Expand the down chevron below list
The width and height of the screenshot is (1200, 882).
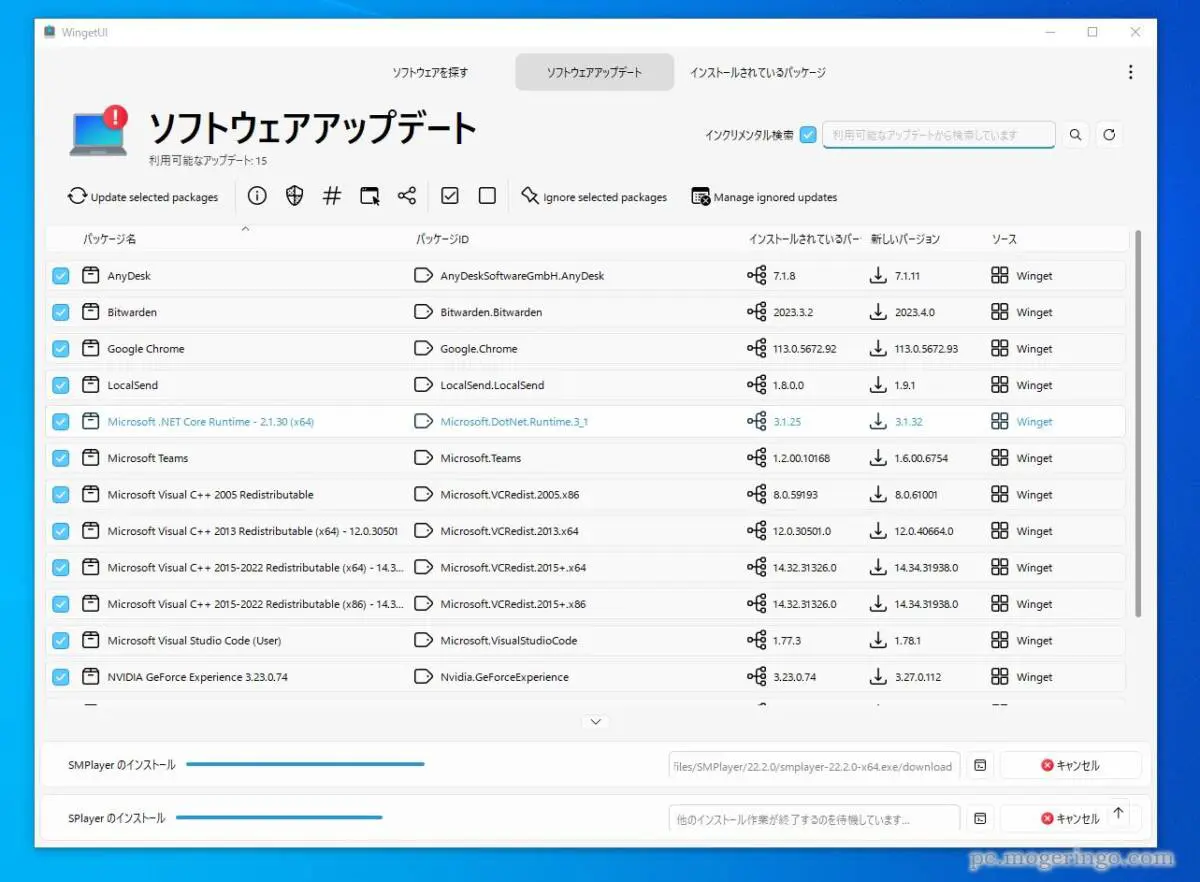(x=596, y=721)
